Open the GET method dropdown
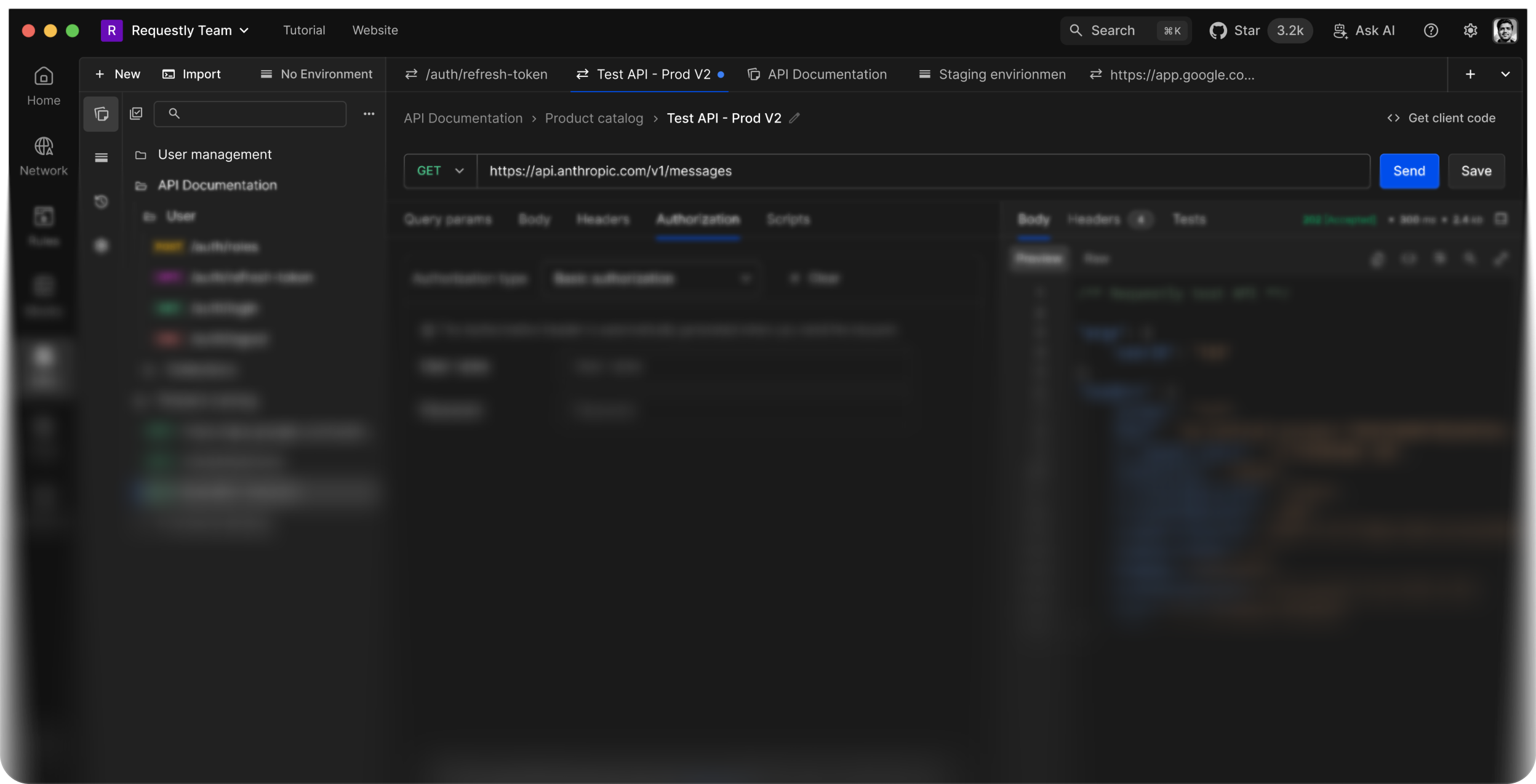Image resolution: width=1536 pixels, height=784 pixels. [x=440, y=170]
